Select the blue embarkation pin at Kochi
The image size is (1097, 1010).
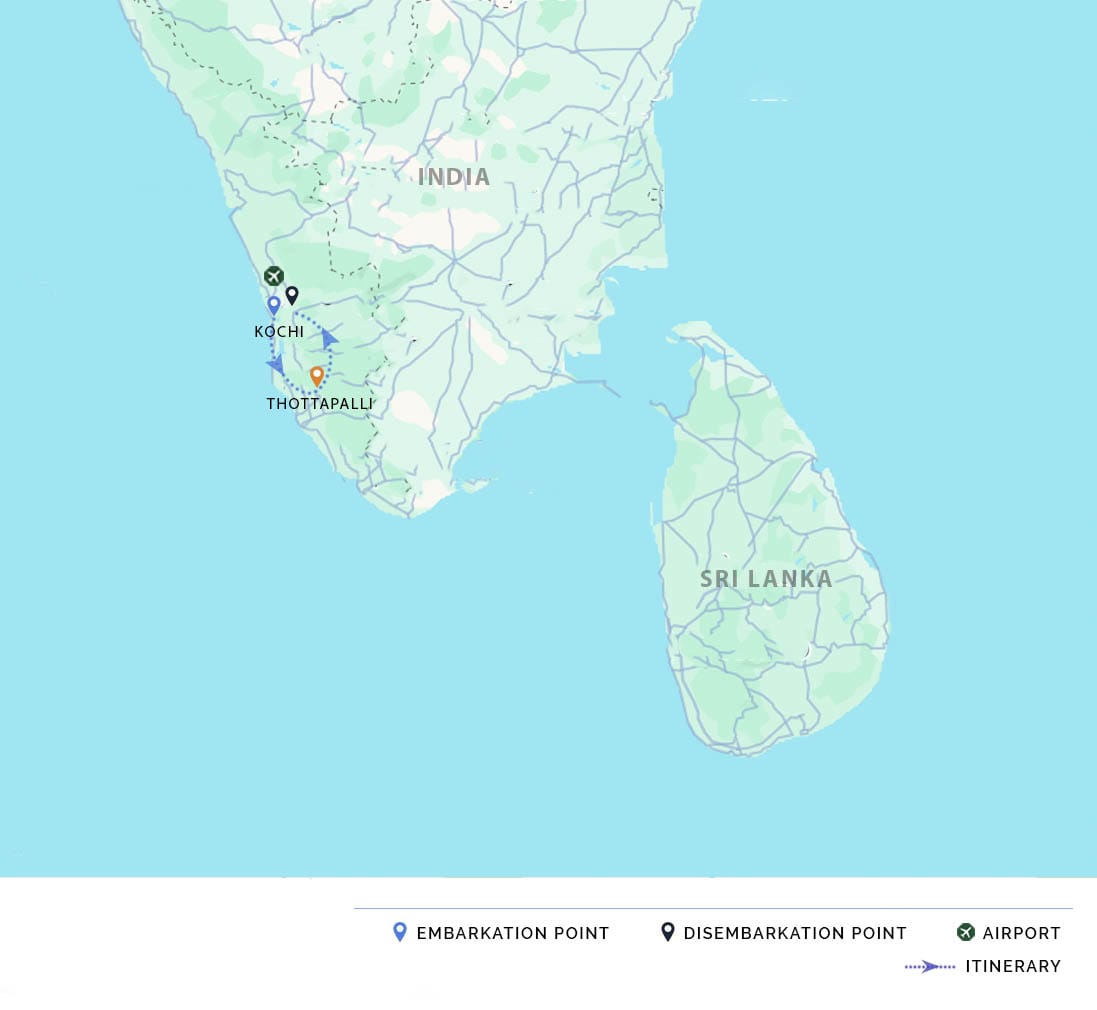point(274,305)
